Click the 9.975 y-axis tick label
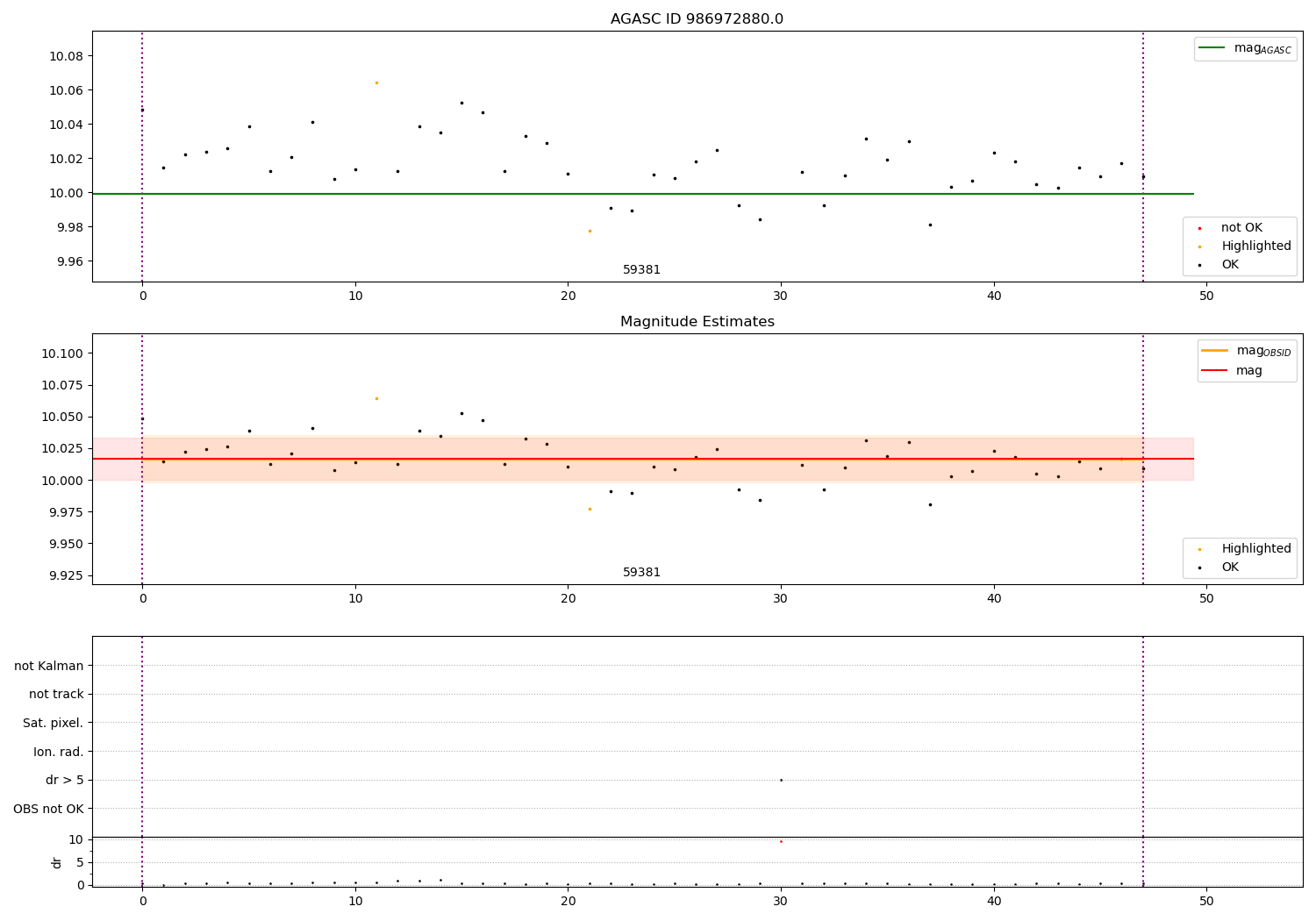 click(x=66, y=512)
